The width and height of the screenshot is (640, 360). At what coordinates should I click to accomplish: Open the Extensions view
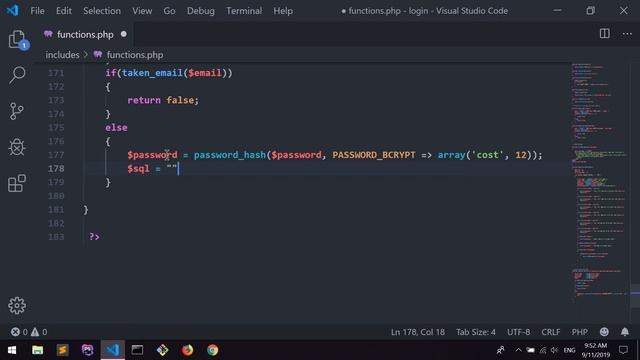pos(17,183)
